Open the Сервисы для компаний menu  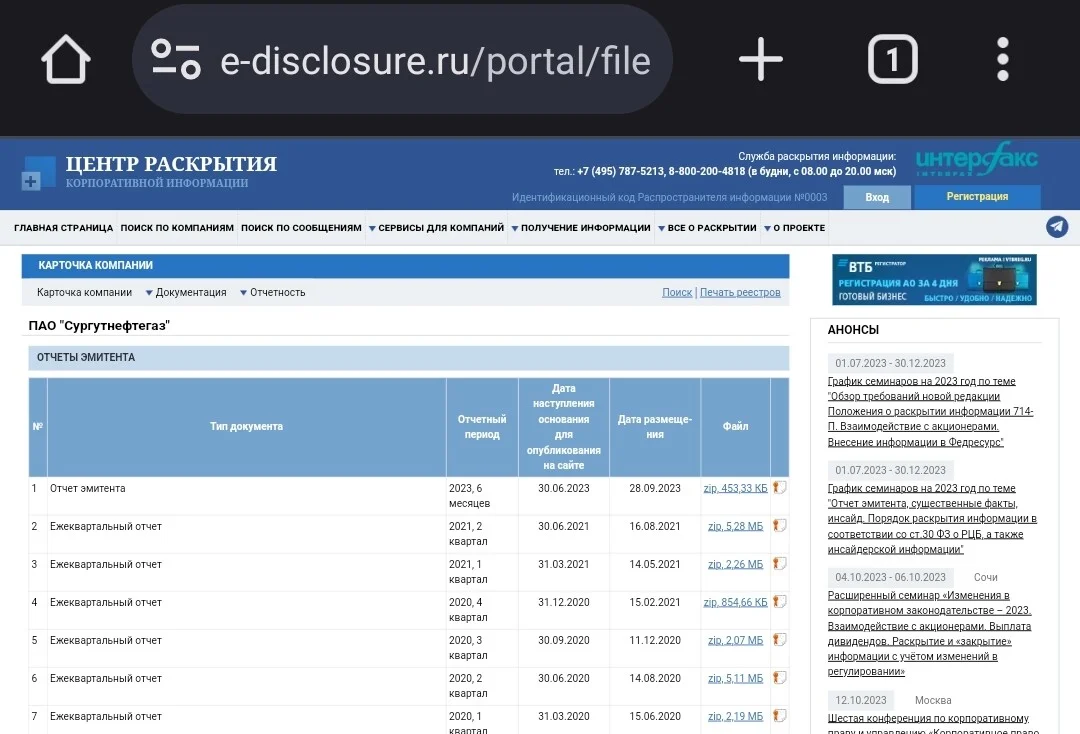(437, 228)
